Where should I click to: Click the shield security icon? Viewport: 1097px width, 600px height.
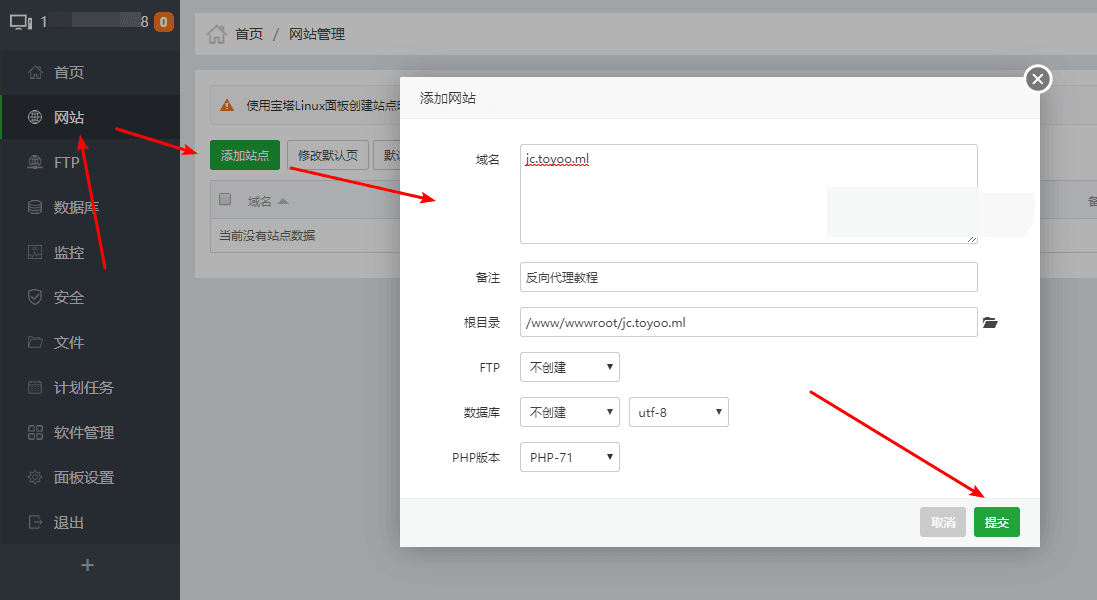tap(36, 297)
